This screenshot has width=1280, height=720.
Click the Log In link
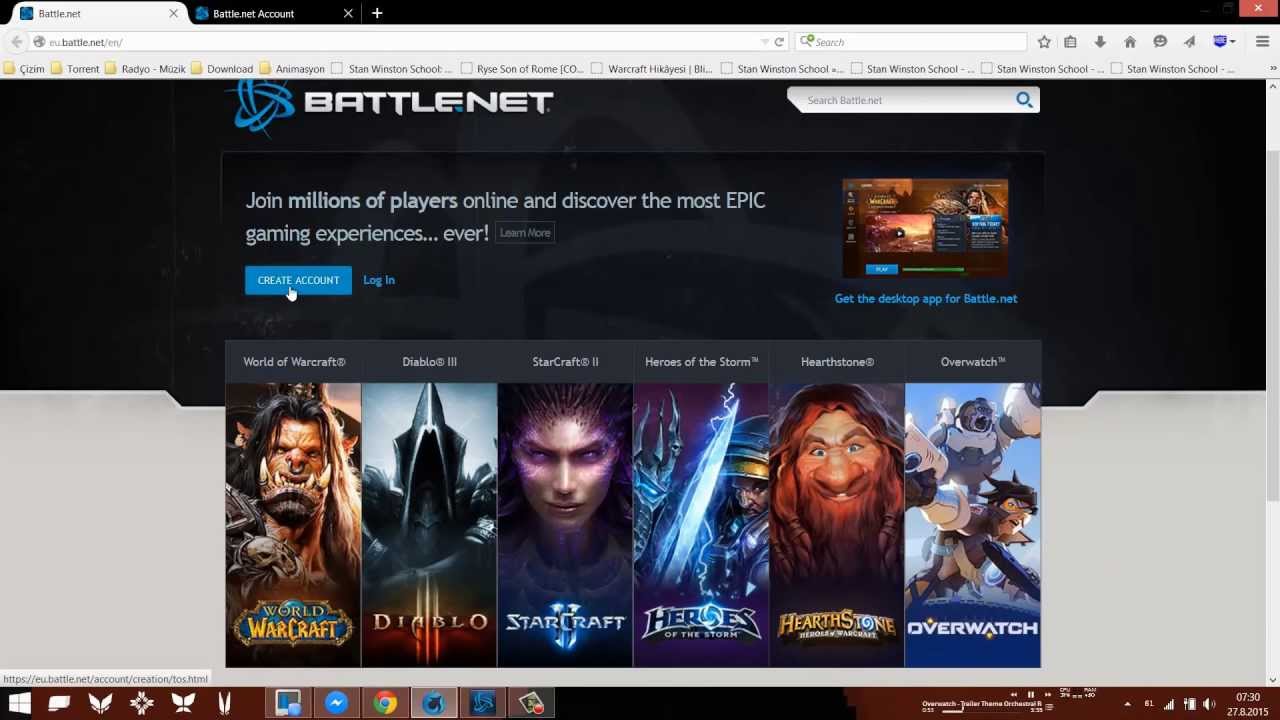coord(379,280)
